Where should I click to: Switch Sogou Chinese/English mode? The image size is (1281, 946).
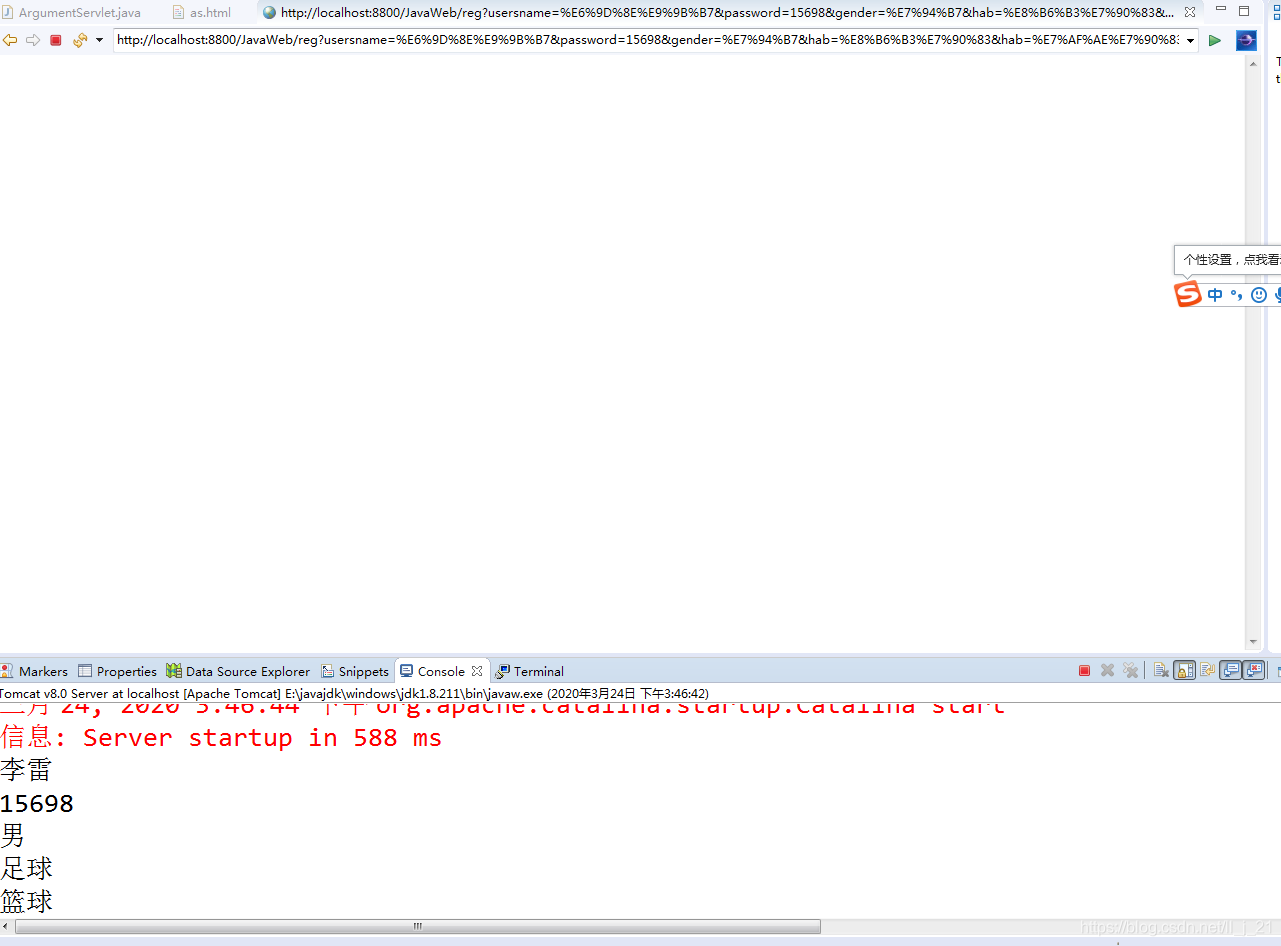click(x=1215, y=295)
